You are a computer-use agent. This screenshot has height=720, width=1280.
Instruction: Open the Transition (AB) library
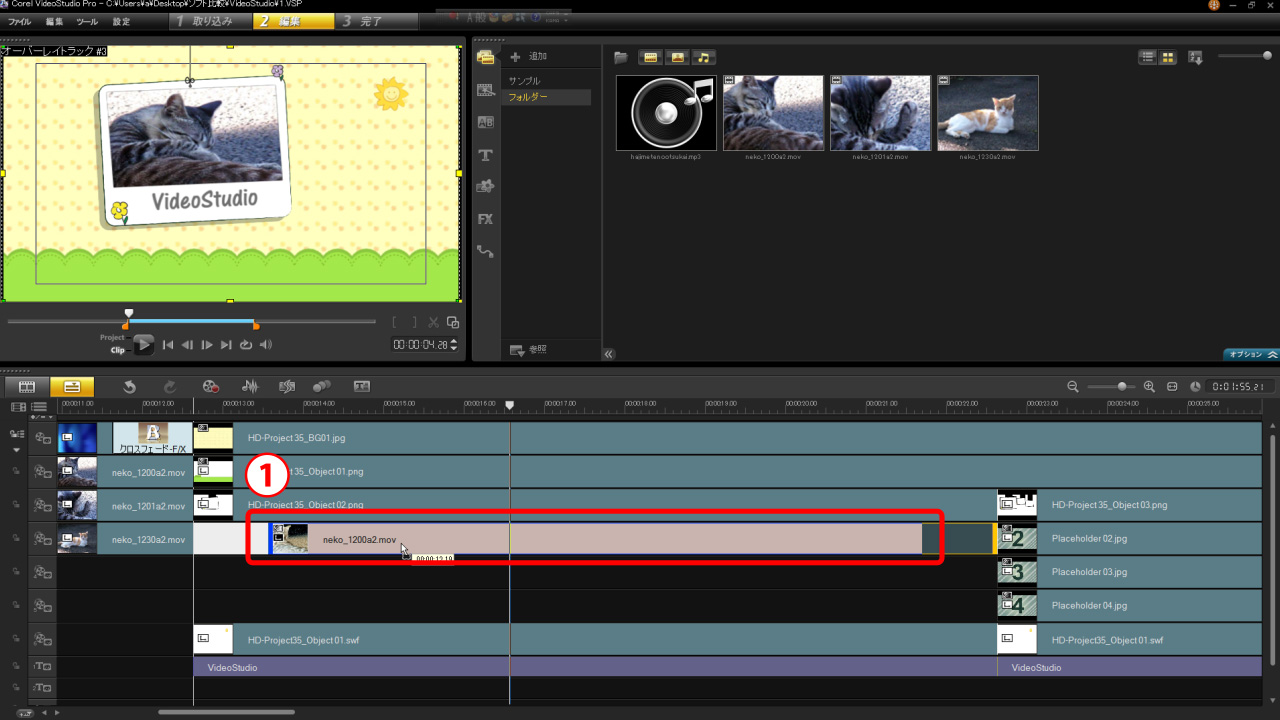tap(486, 122)
